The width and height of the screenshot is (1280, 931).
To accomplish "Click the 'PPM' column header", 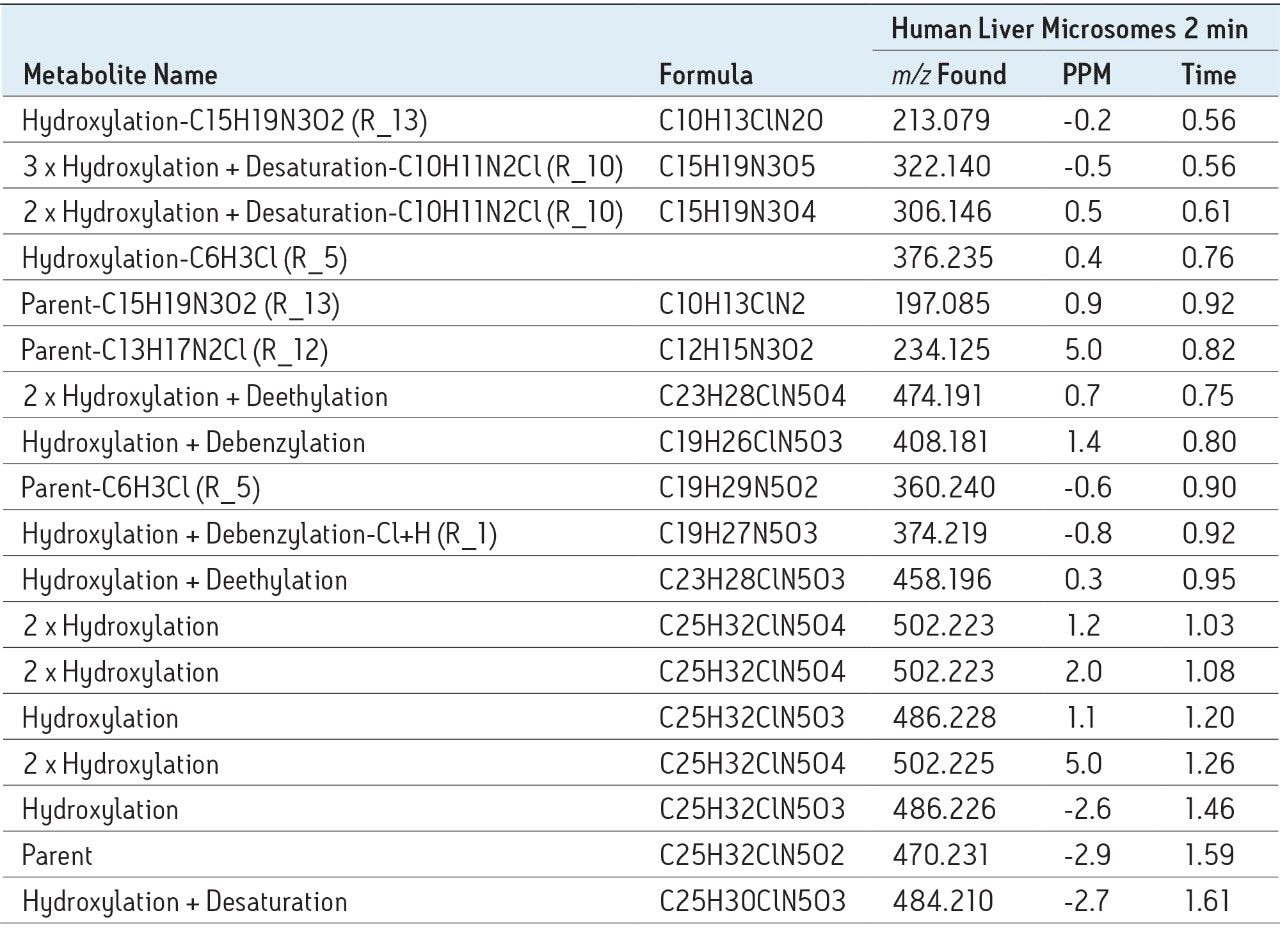I will point(1086,75).
